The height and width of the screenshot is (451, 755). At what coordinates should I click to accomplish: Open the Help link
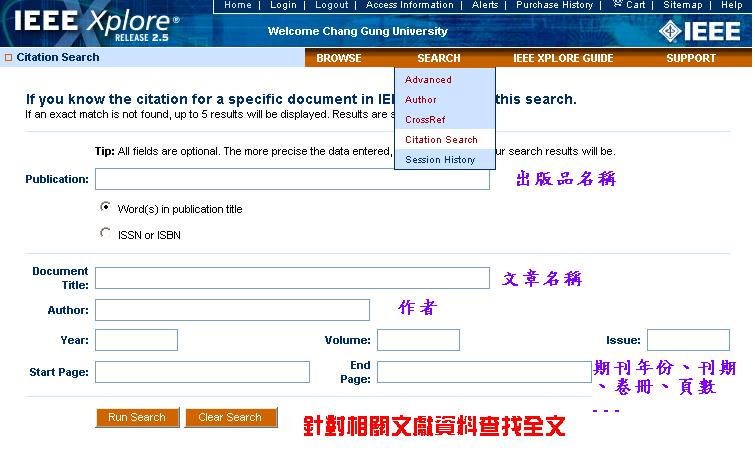731,5
